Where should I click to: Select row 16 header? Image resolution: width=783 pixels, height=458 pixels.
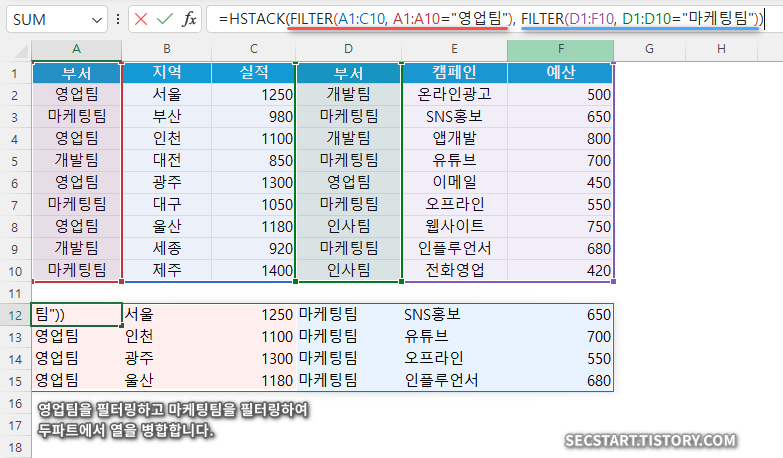pos(15,403)
